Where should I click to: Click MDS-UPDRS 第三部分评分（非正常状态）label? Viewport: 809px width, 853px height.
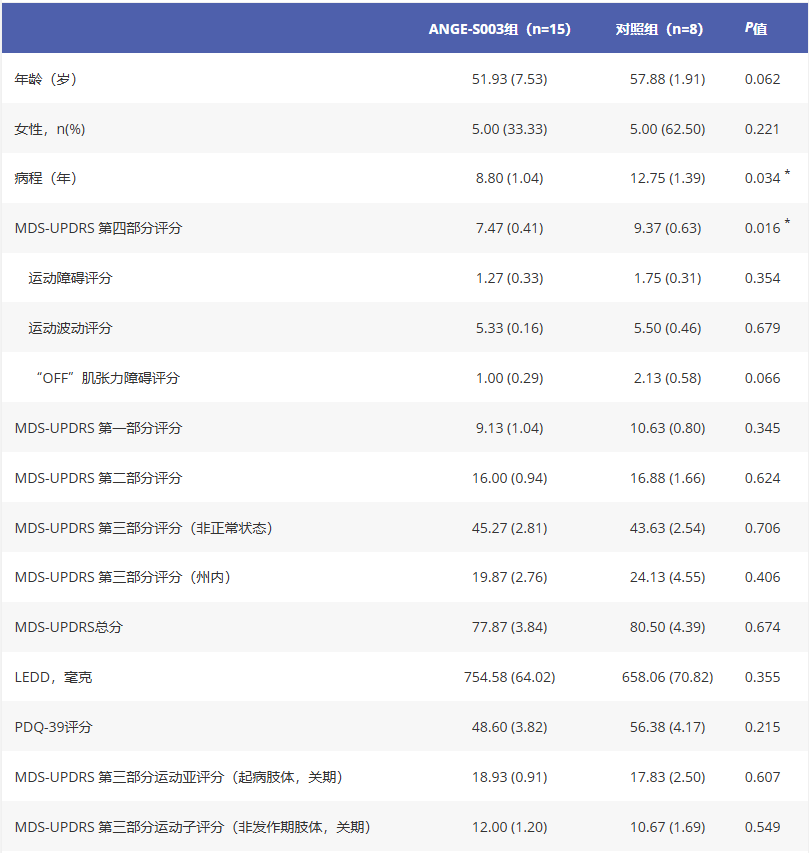144,528
